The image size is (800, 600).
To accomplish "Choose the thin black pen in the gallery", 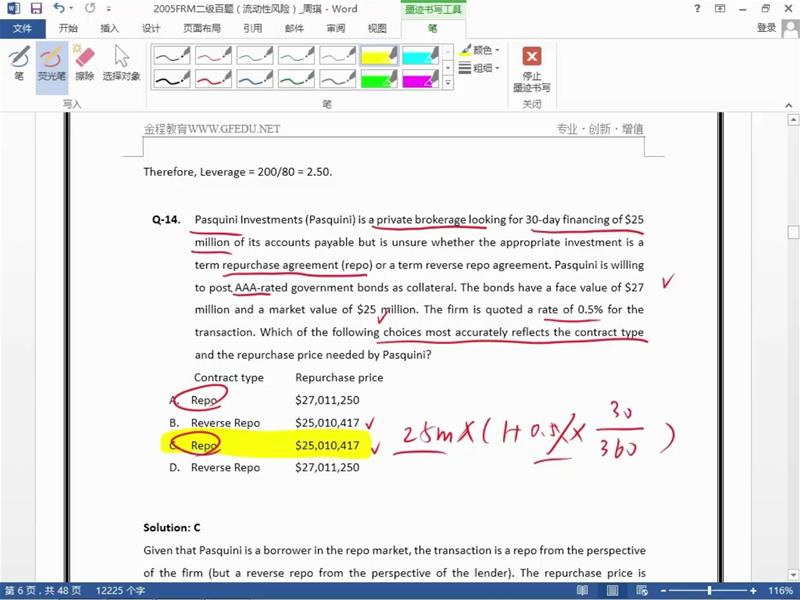I will [x=172, y=55].
